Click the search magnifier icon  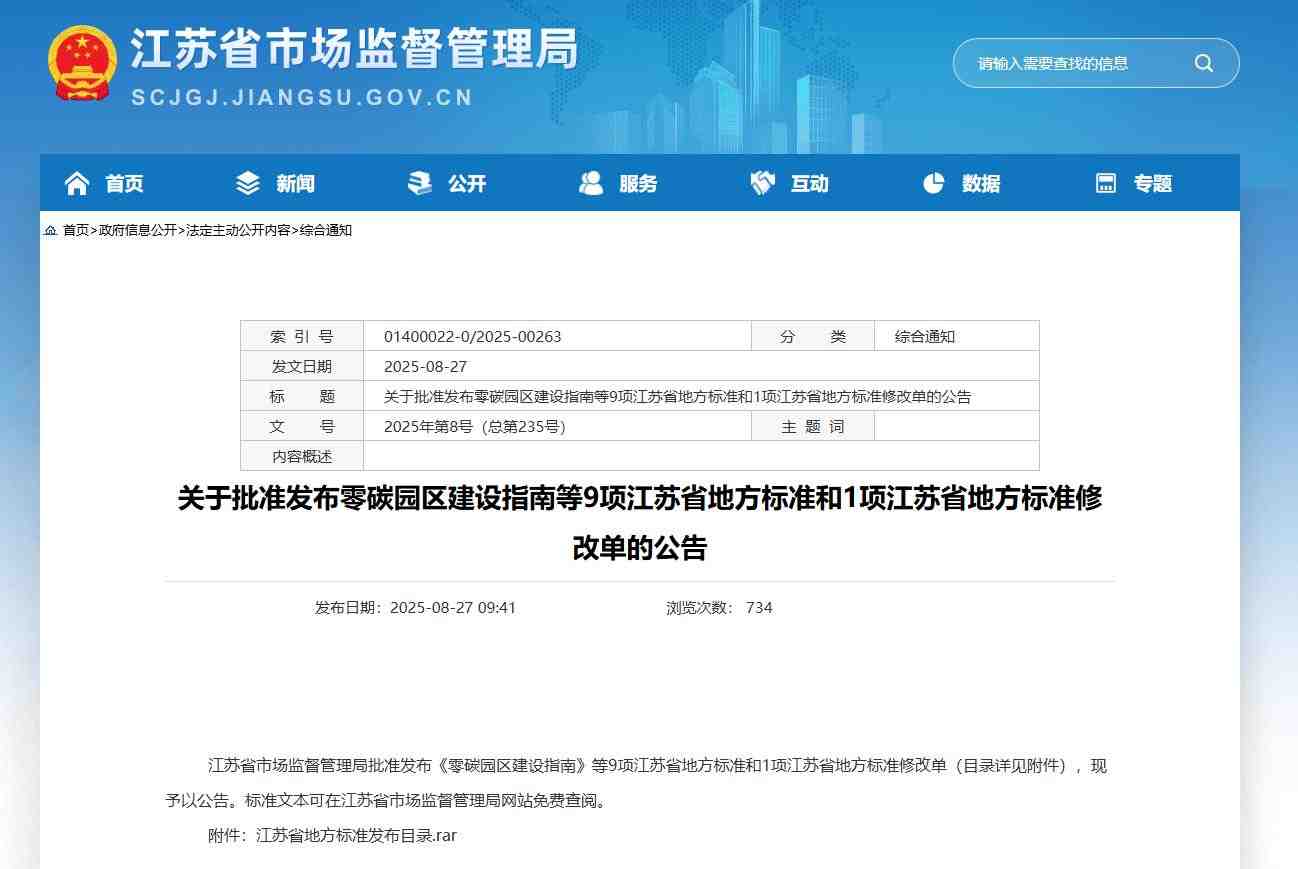[1203, 63]
